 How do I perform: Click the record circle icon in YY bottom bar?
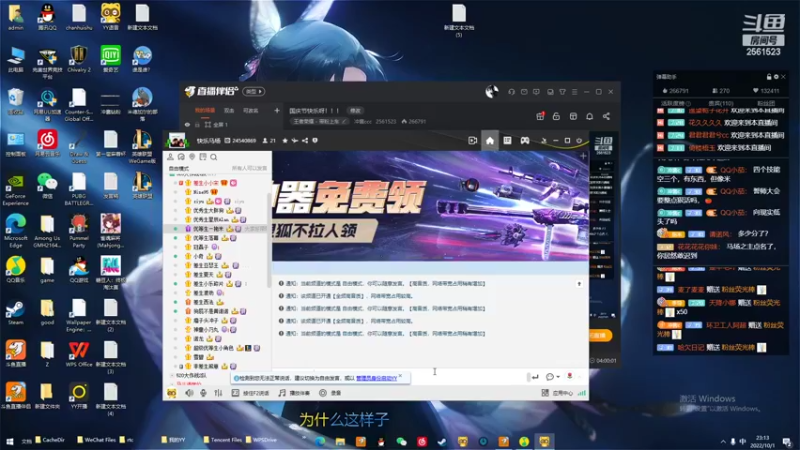point(323,393)
